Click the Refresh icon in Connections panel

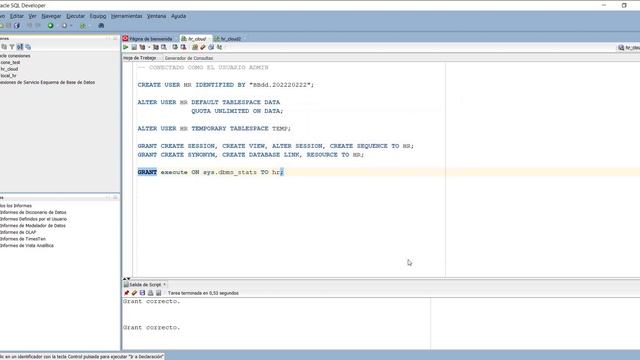(4, 47)
